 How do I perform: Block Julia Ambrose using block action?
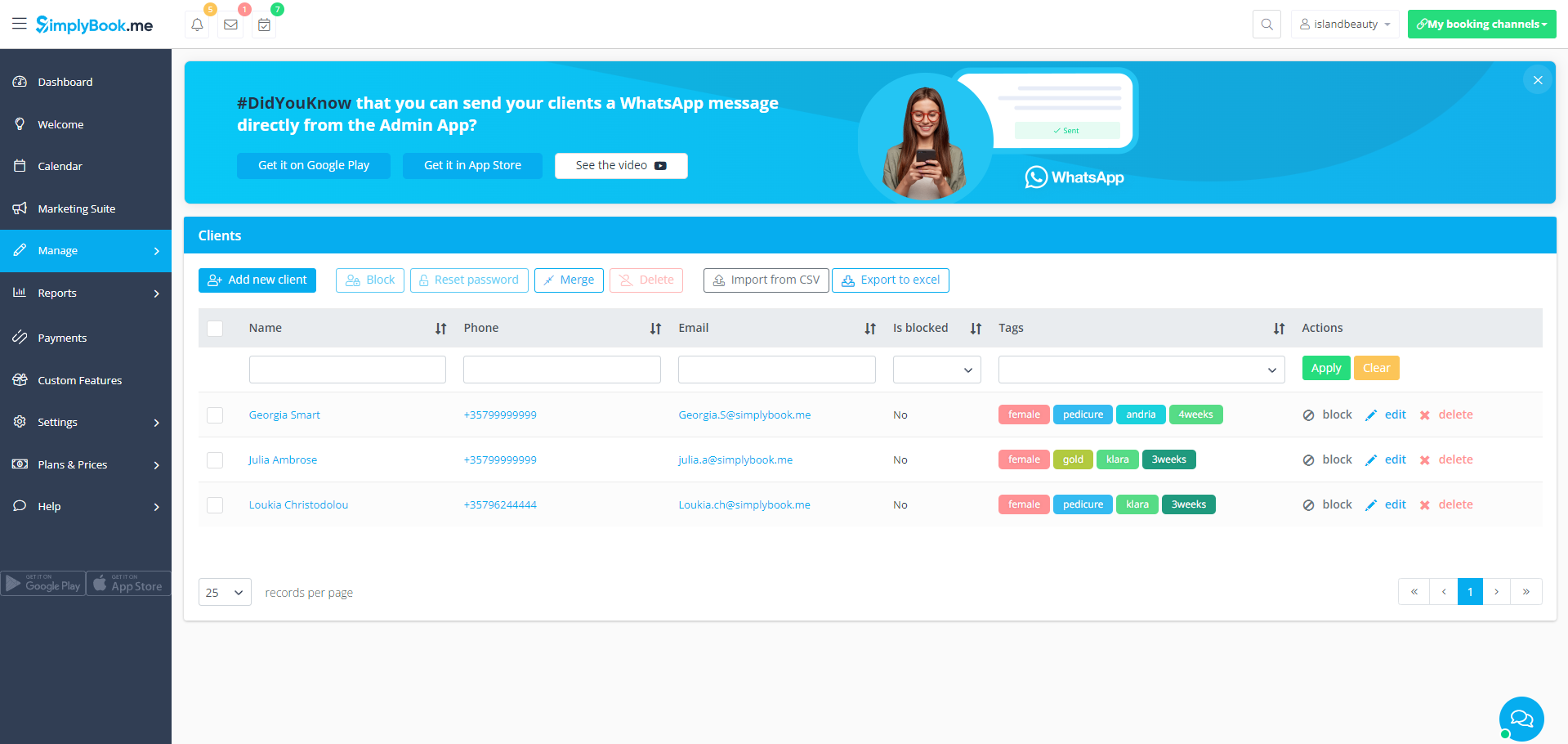coord(1327,459)
